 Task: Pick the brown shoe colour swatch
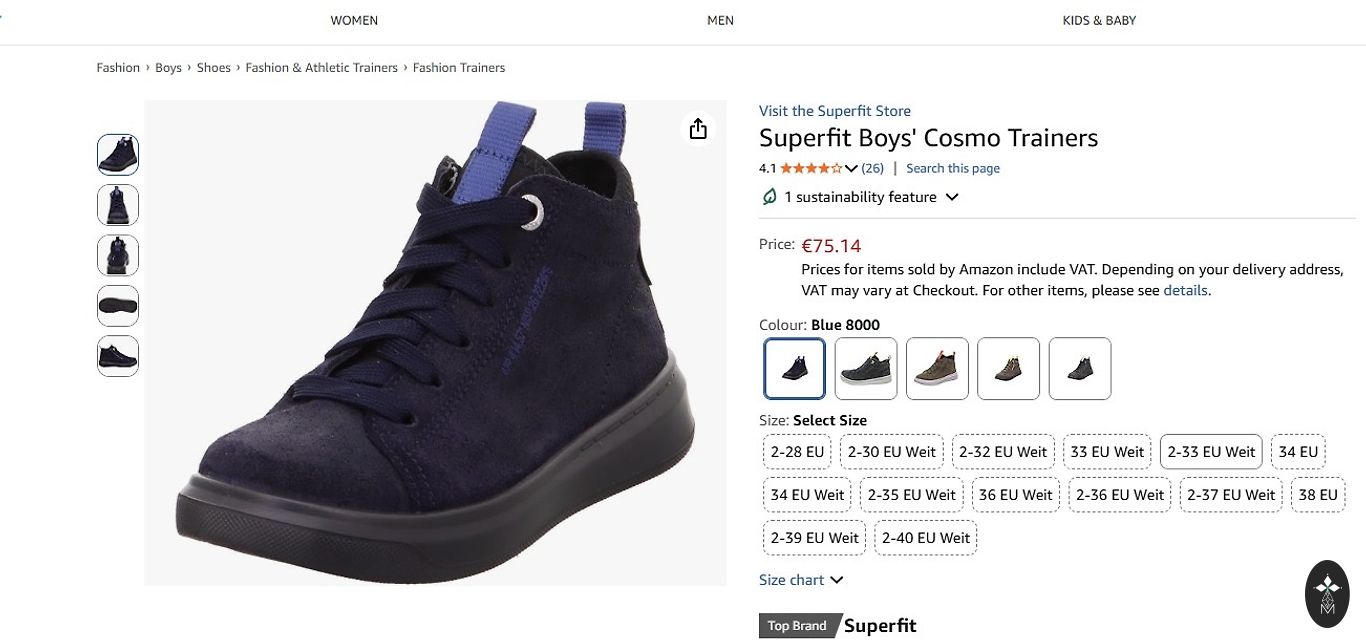[938, 369]
